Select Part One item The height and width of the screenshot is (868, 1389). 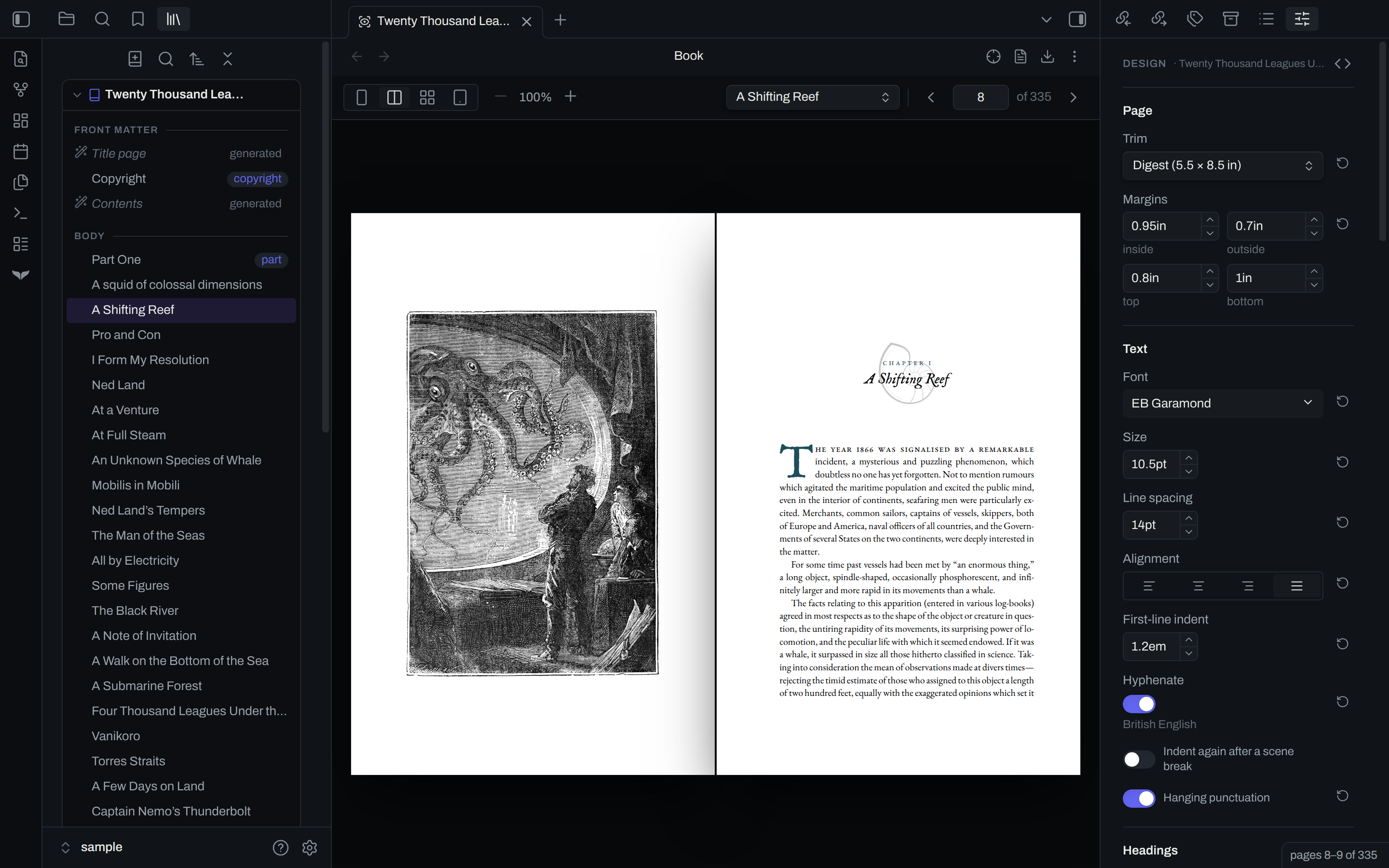(181, 259)
